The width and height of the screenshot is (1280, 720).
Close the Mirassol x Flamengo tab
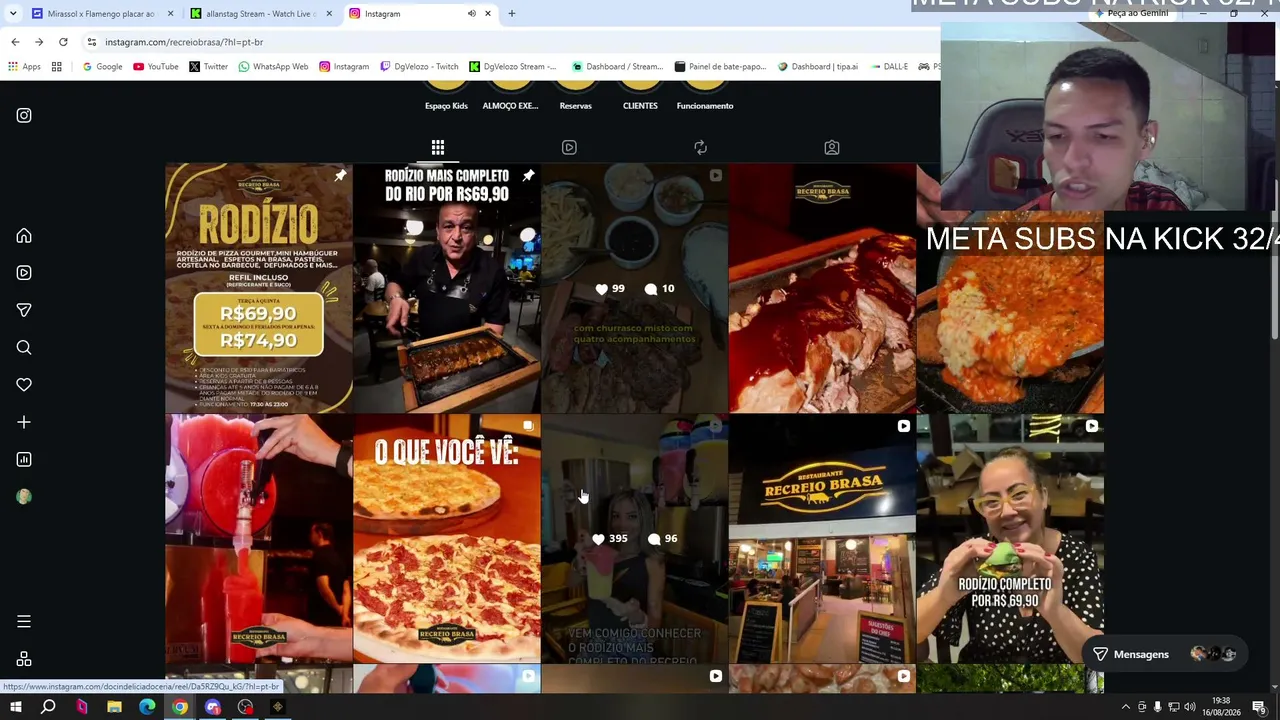click(171, 14)
